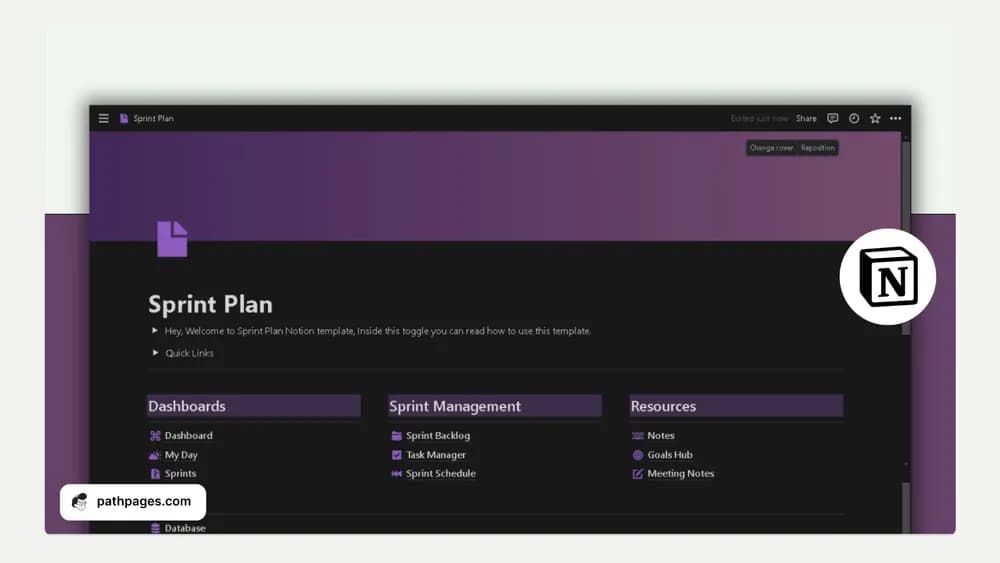Image resolution: width=1000 pixels, height=563 pixels.
Task: Click Change cover button
Action: (x=771, y=148)
